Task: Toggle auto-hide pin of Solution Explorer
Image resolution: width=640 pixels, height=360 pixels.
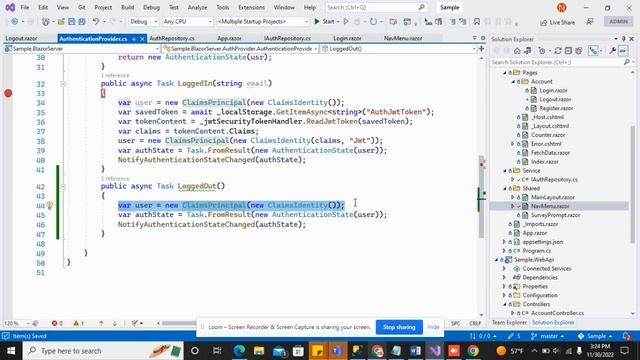Action: click(x=624, y=39)
